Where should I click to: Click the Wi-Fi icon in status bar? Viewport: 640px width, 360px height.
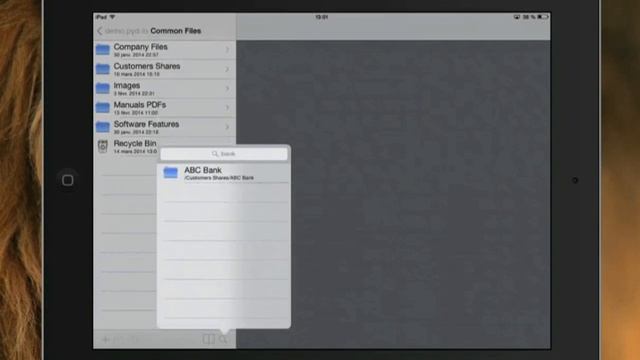[112, 17]
